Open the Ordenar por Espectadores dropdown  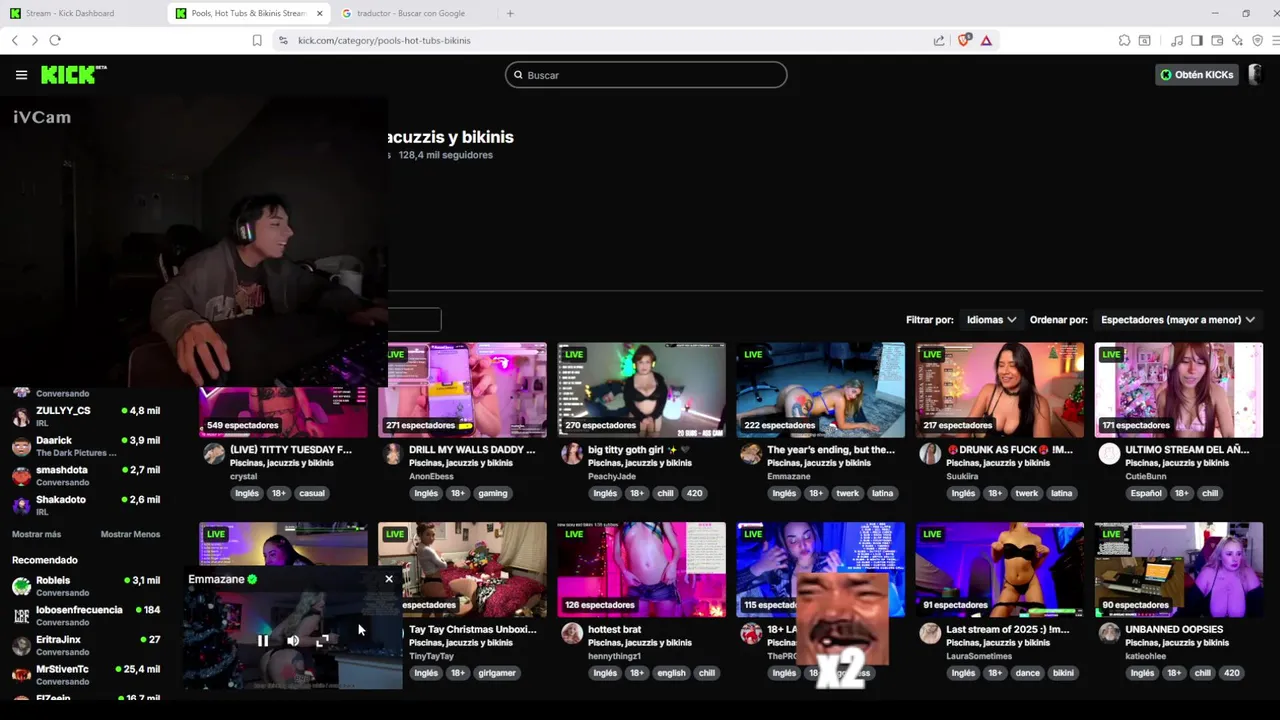pos(1177,320)
